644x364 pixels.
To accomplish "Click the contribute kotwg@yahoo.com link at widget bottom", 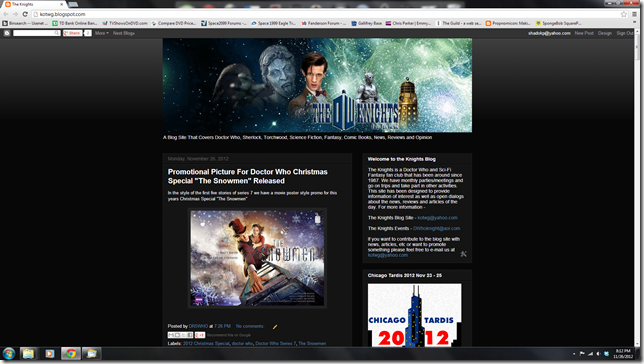I will (388, 255).
